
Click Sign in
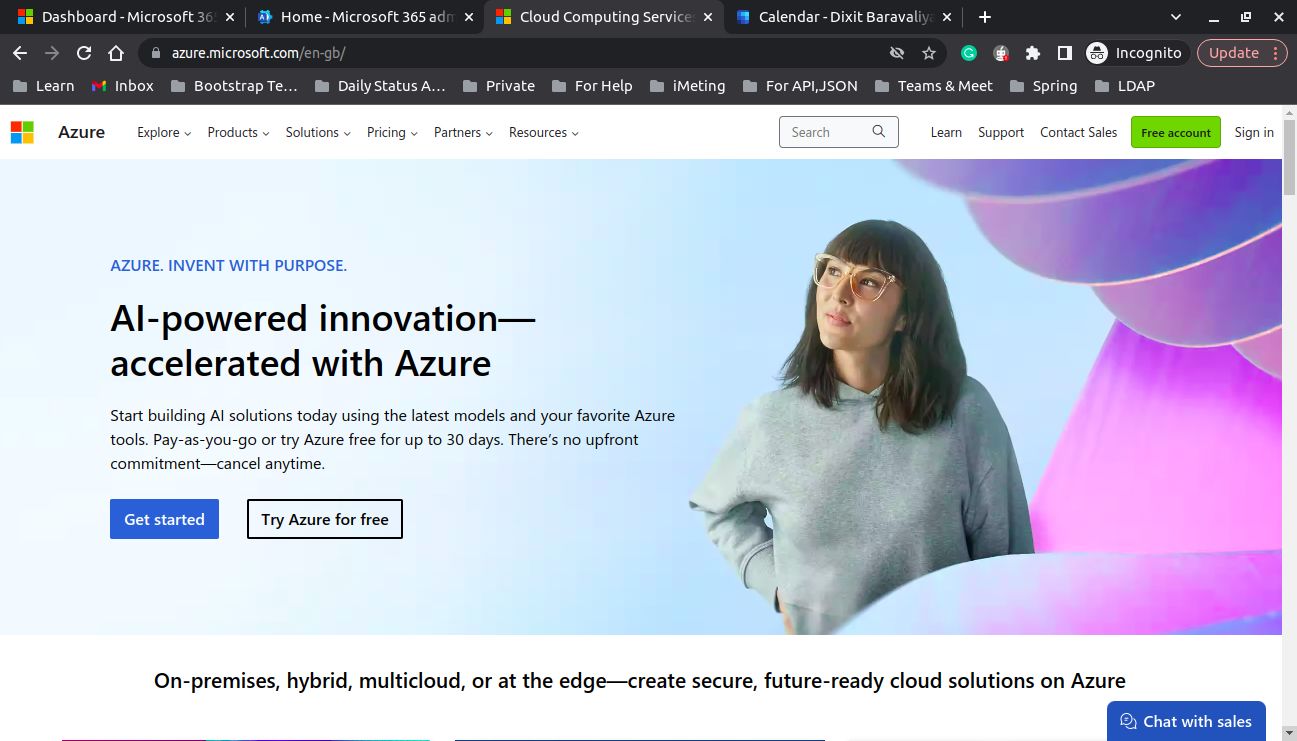[x=1254, y=132]
